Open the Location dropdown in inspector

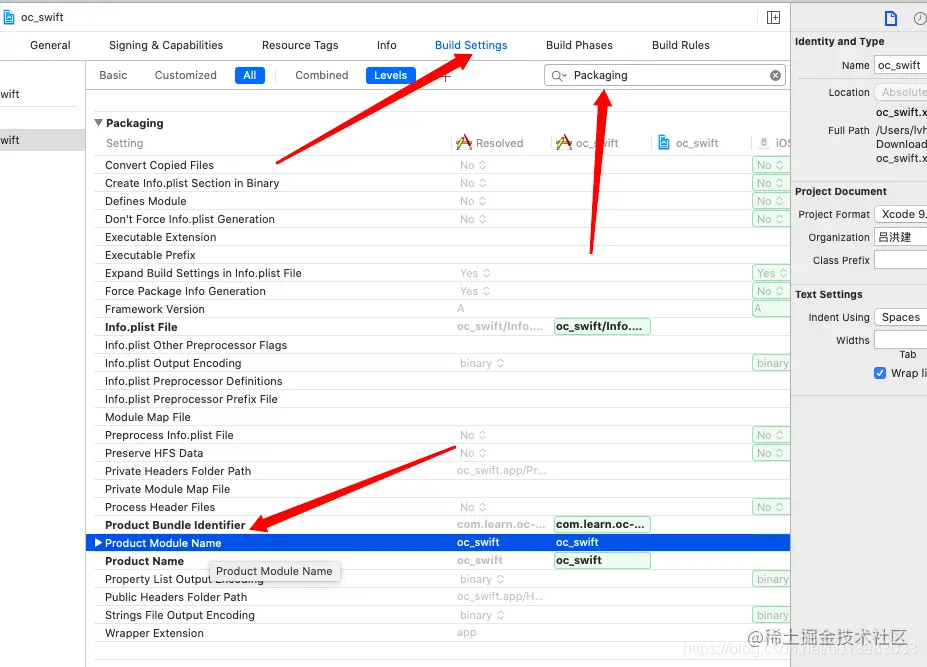pos(900,92)
